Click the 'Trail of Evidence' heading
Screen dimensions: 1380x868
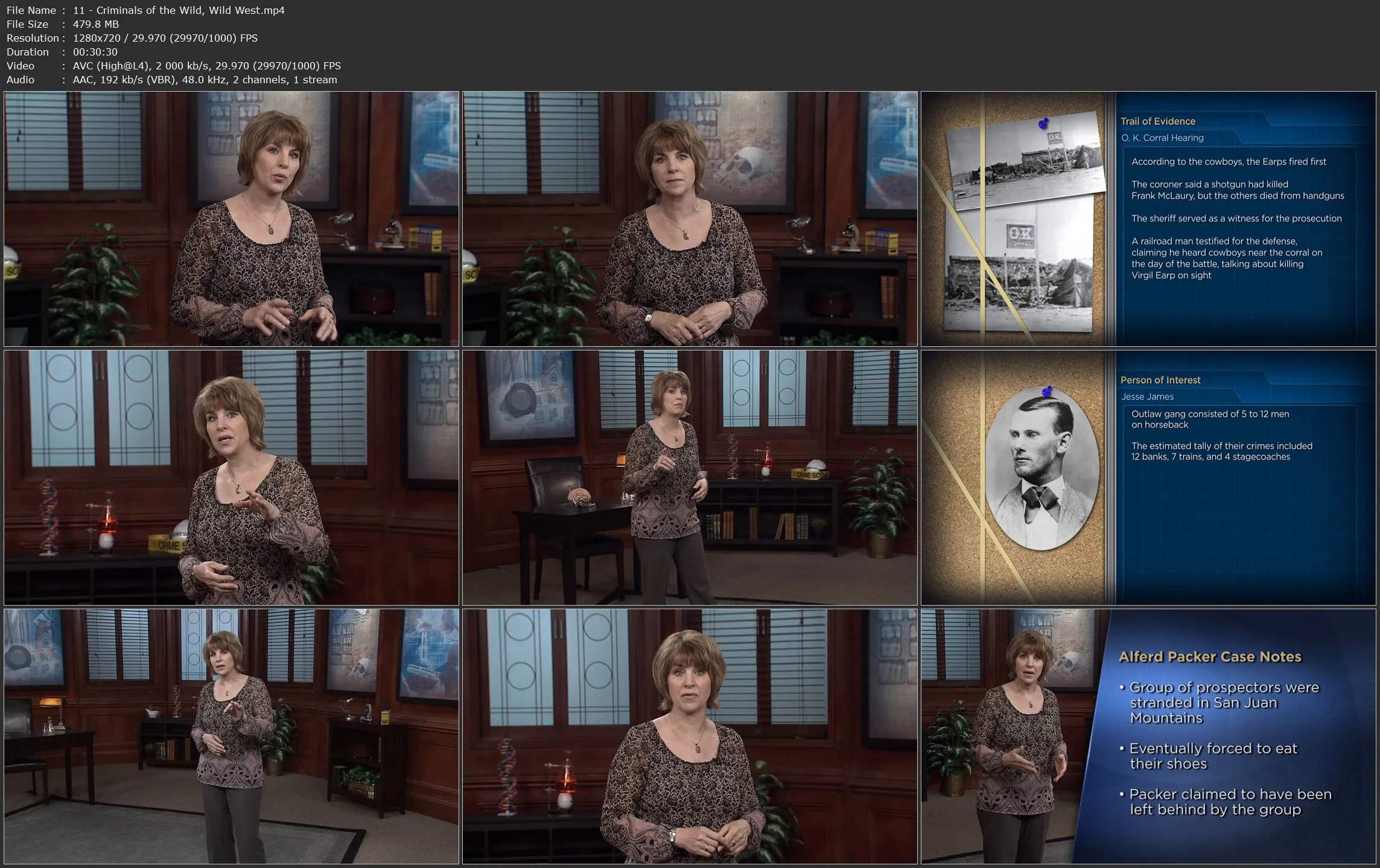[1158, 121]
